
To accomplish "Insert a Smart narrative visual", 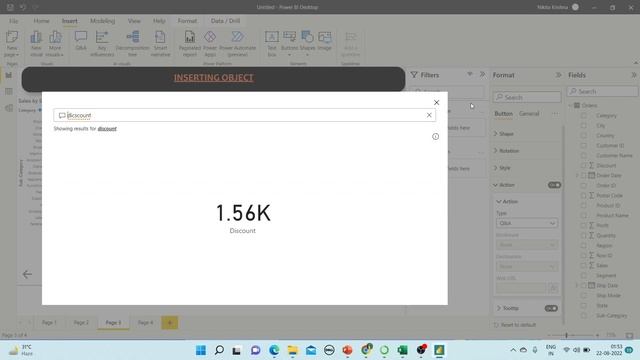I will (160, 44).
